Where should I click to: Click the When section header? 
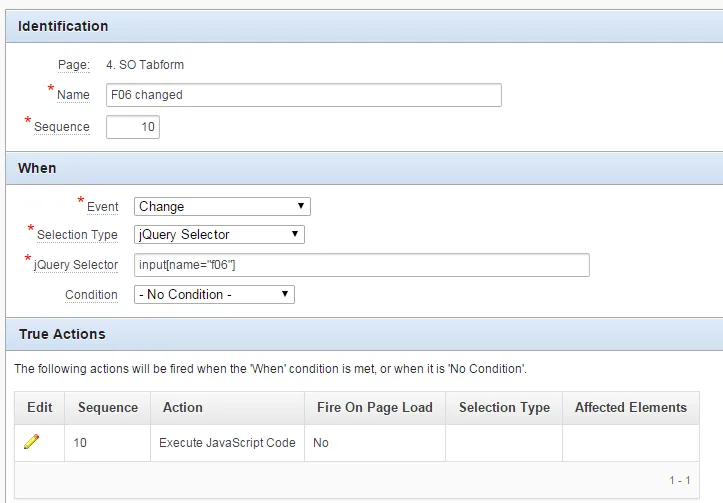[x=37, y=168]
